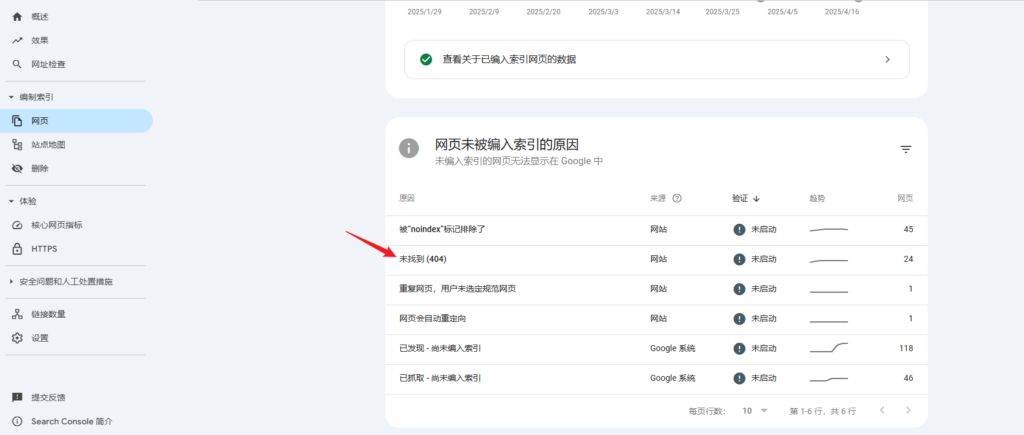Click the home icon beside 概述
Viewport: 1024px width, 435px height.
(17, 16)
